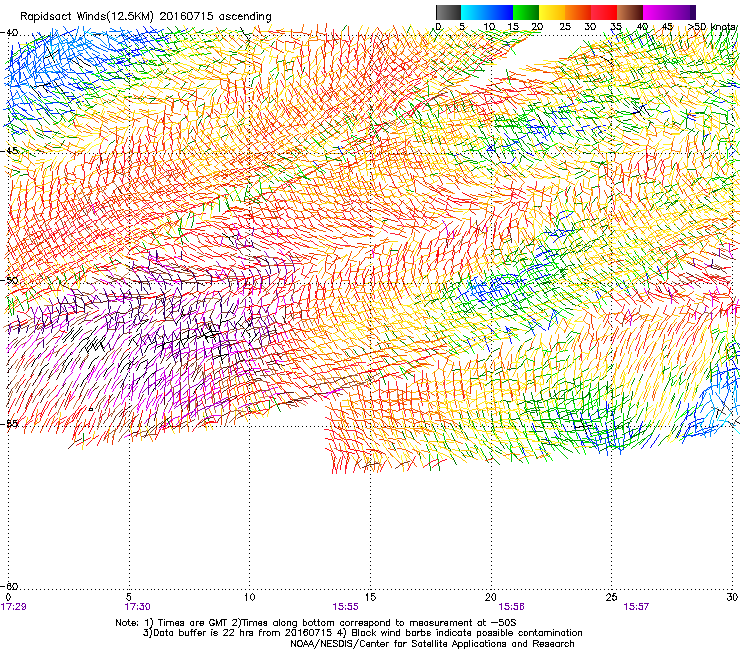
Task: Click the '15:56' swath time label
Action: coord(512,607)
